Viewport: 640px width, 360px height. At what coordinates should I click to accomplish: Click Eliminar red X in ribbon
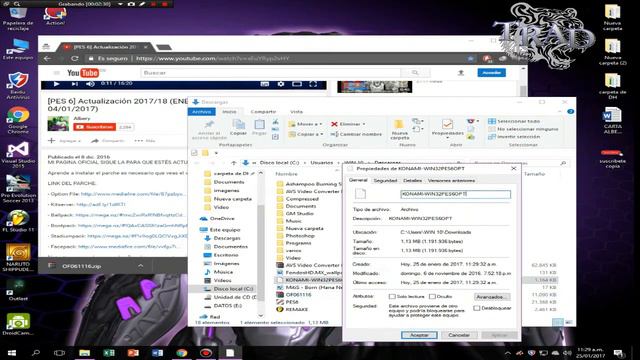(x=334, y=124)
